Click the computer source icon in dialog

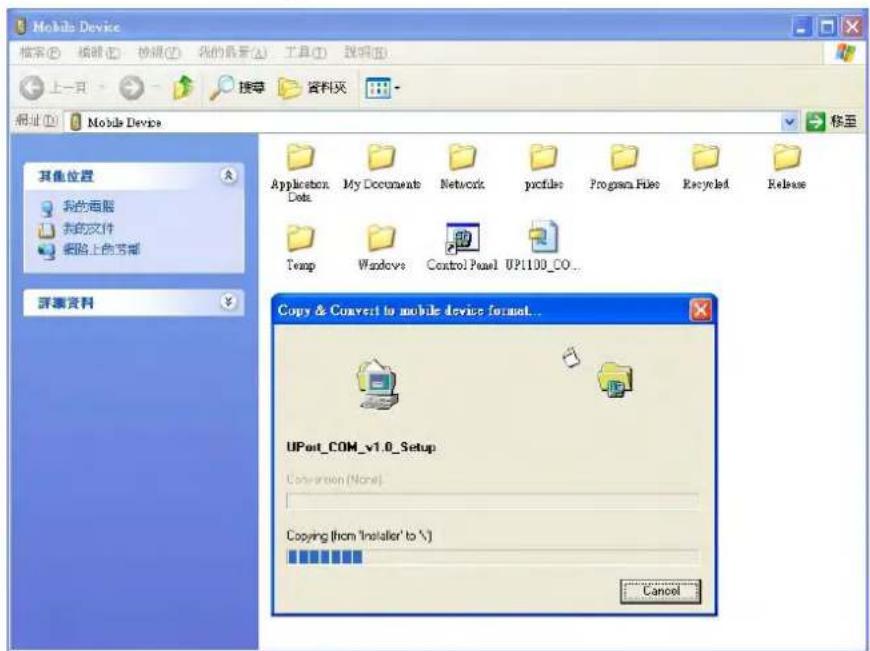tap(377, 384)
